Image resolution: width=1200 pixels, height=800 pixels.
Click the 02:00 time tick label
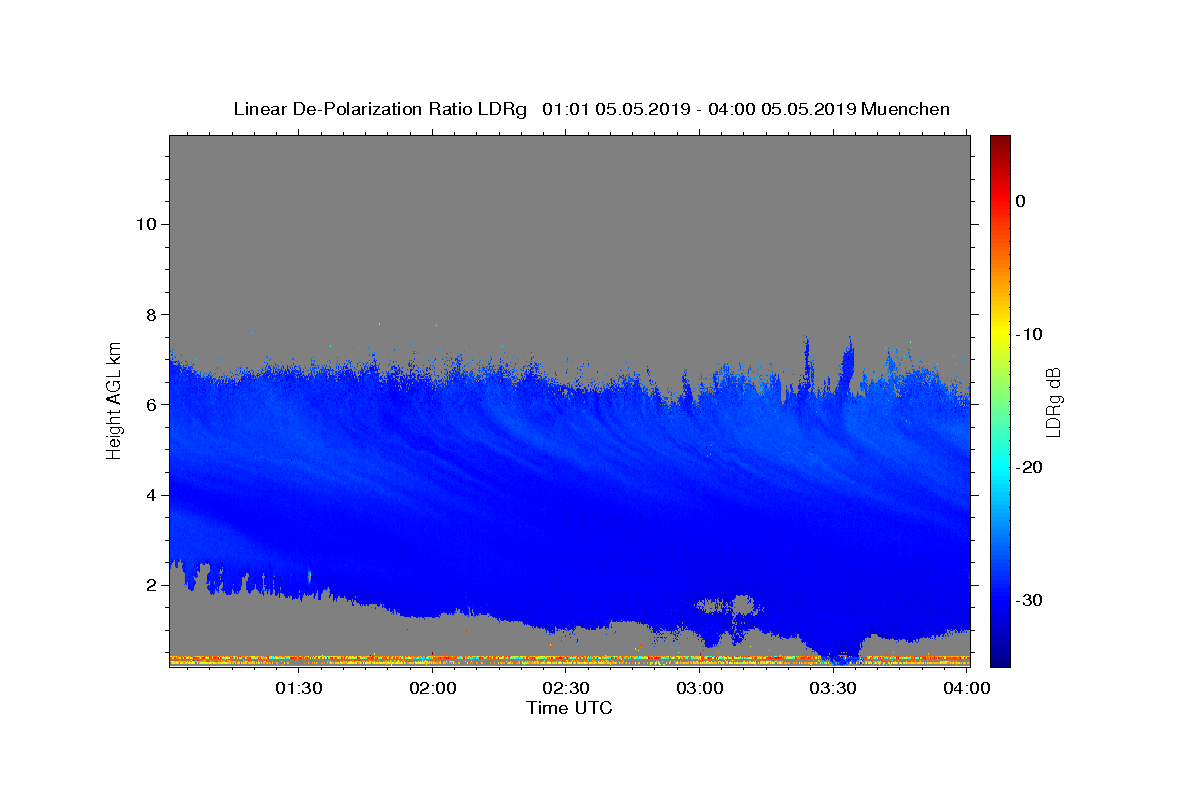433,689
